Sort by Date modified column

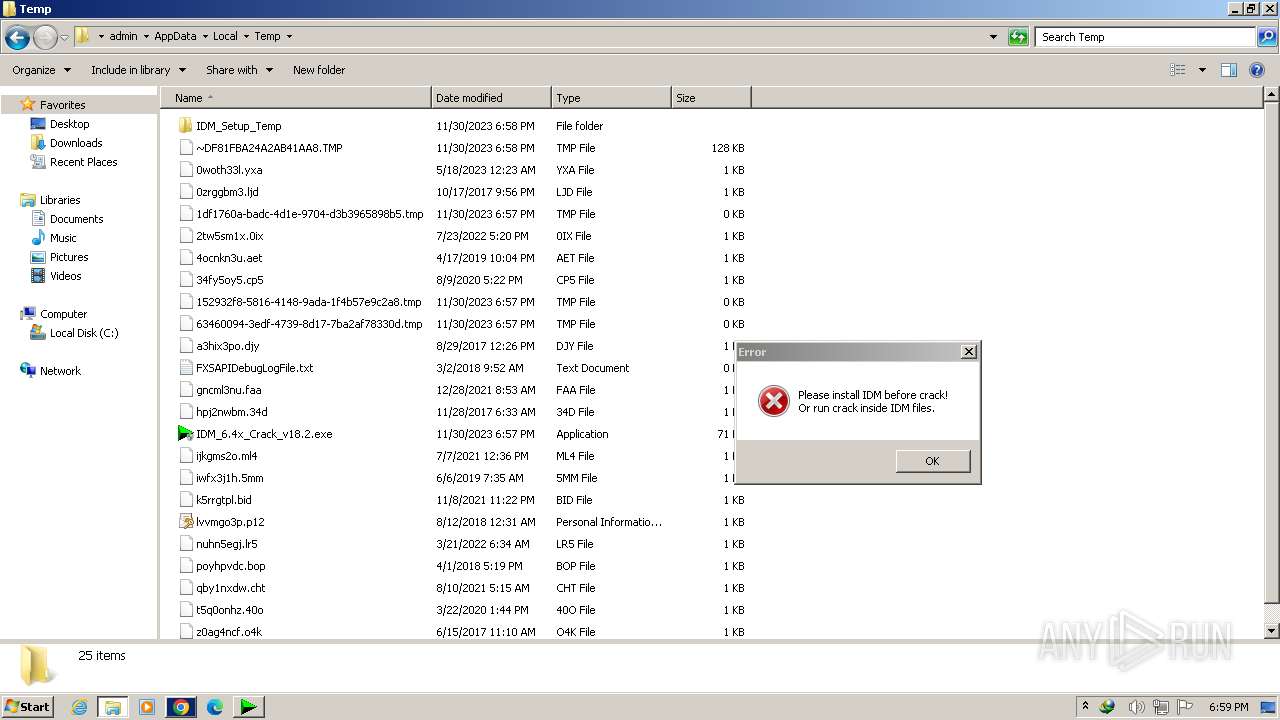click(x=491, y=98)
